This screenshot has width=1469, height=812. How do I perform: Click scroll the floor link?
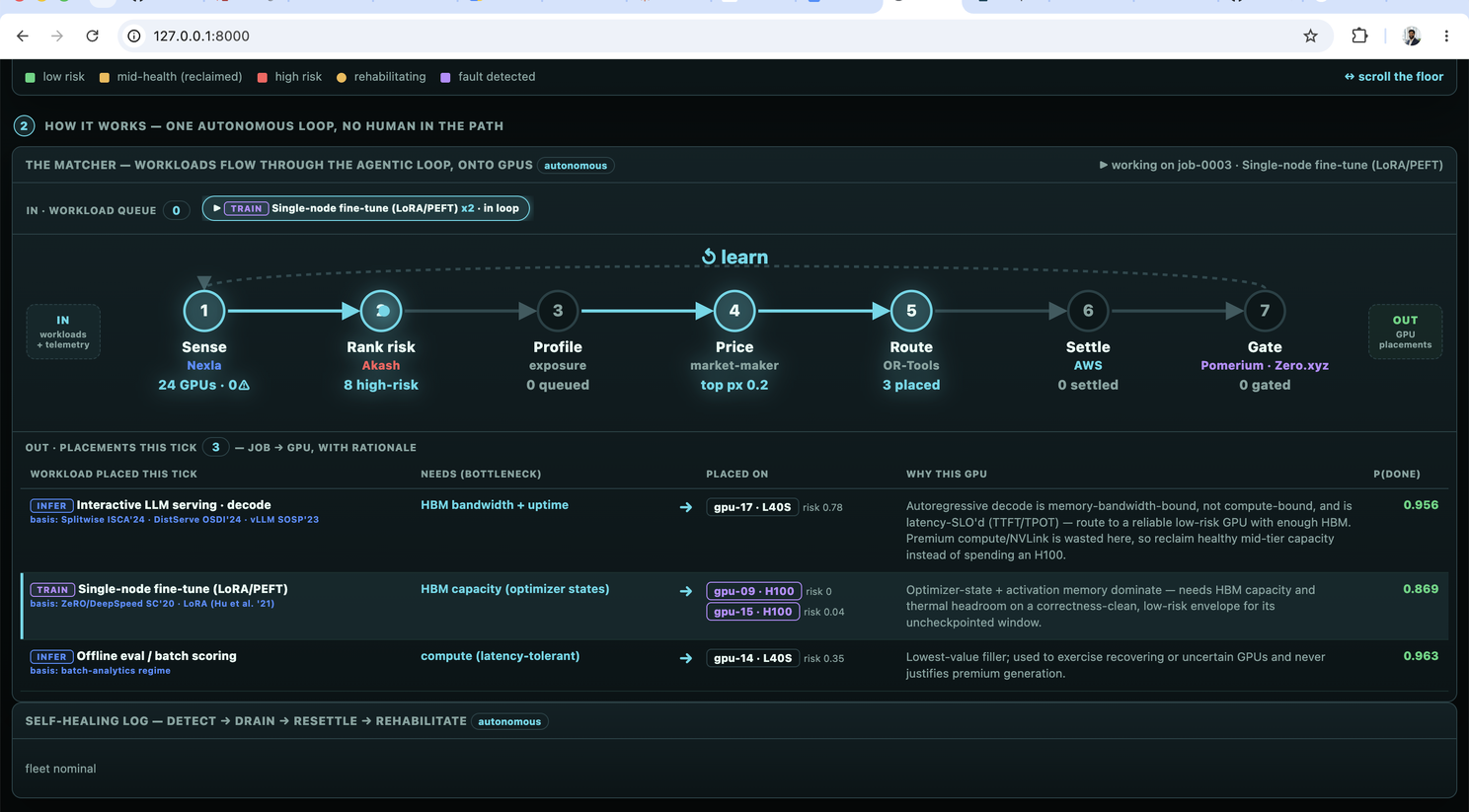click(1393, 76)
